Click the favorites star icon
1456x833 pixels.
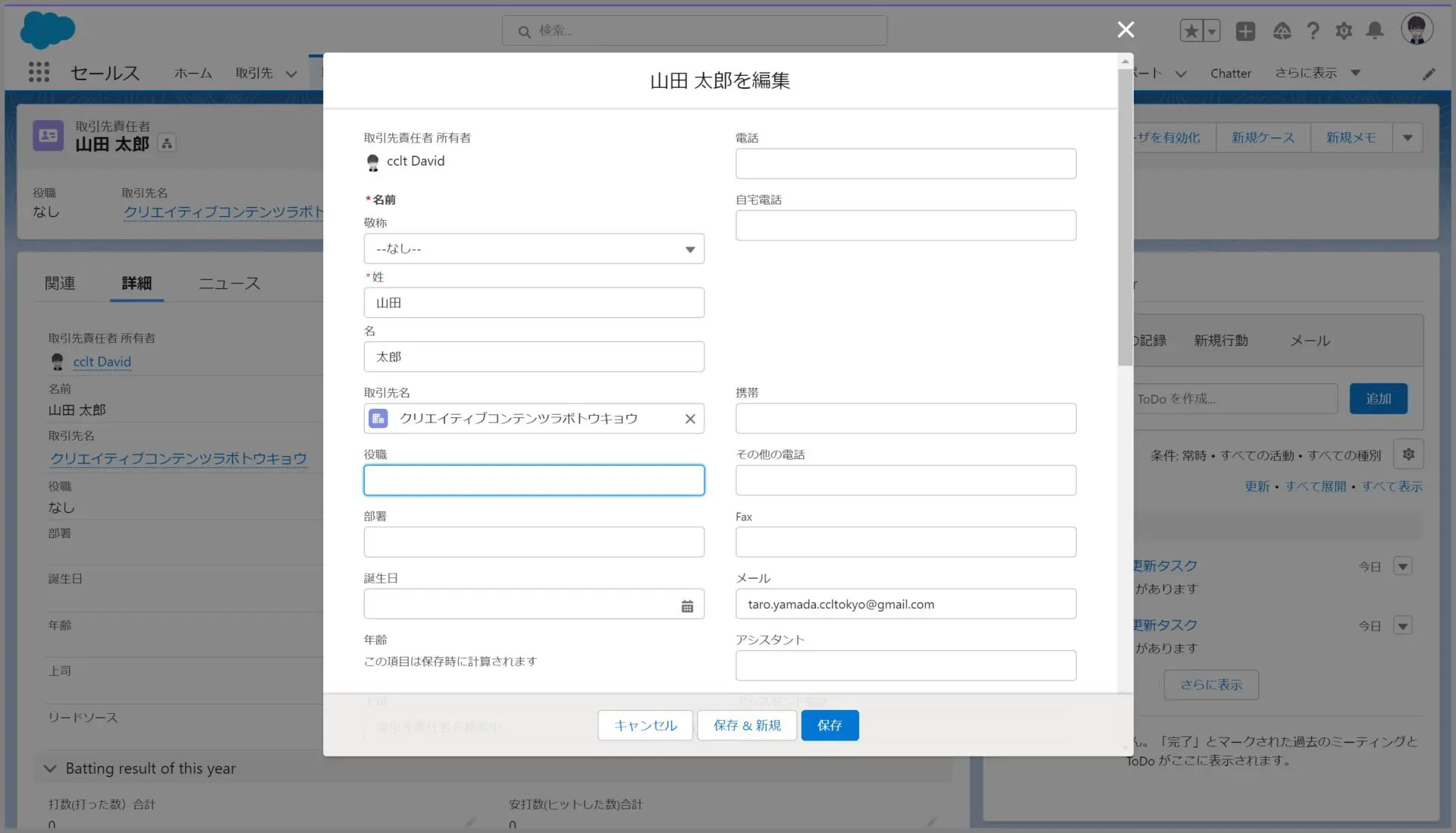pos(1191,31)
